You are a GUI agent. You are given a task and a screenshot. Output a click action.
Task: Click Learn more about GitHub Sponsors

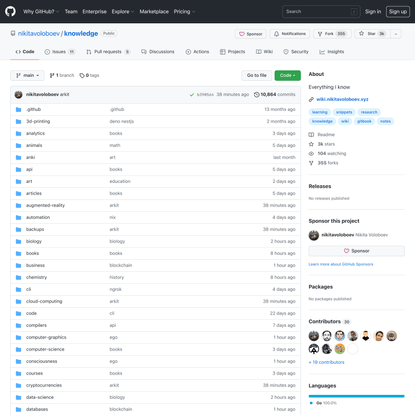341,264
